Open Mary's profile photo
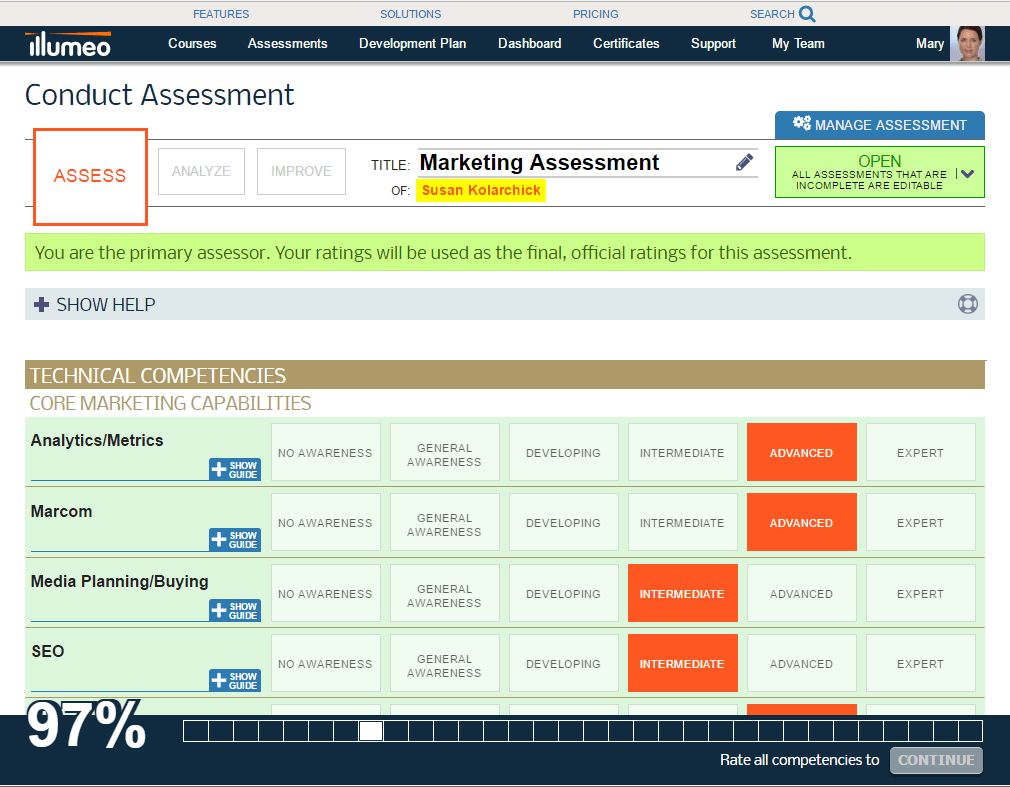 coord(967,44)
